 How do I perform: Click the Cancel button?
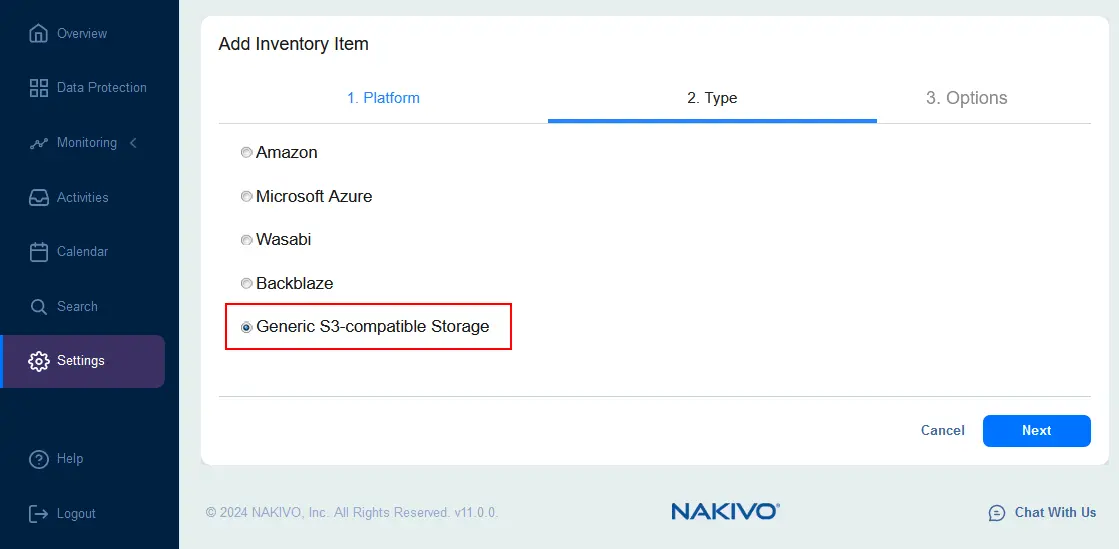(943, 430)
